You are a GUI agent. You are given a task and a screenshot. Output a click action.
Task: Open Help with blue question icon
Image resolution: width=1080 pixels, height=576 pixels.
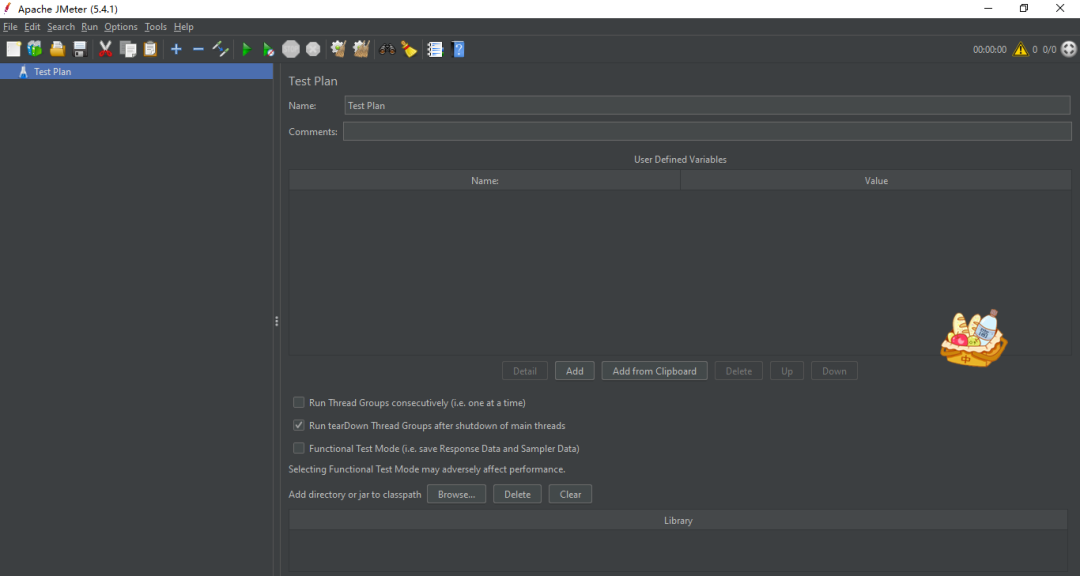click(458, 49)
